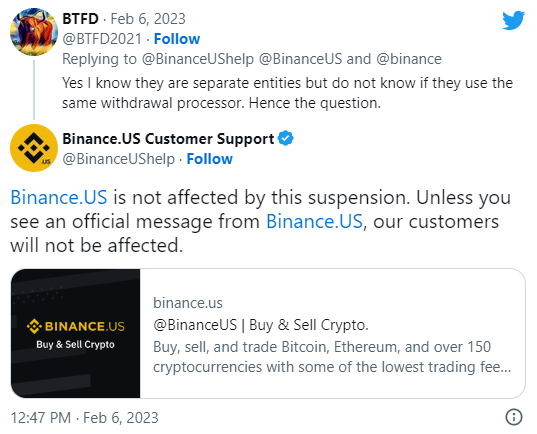Follow the @BinanceUShelp account
The width and height of the screenshot is (537, 434).
(x=210, y=159)
